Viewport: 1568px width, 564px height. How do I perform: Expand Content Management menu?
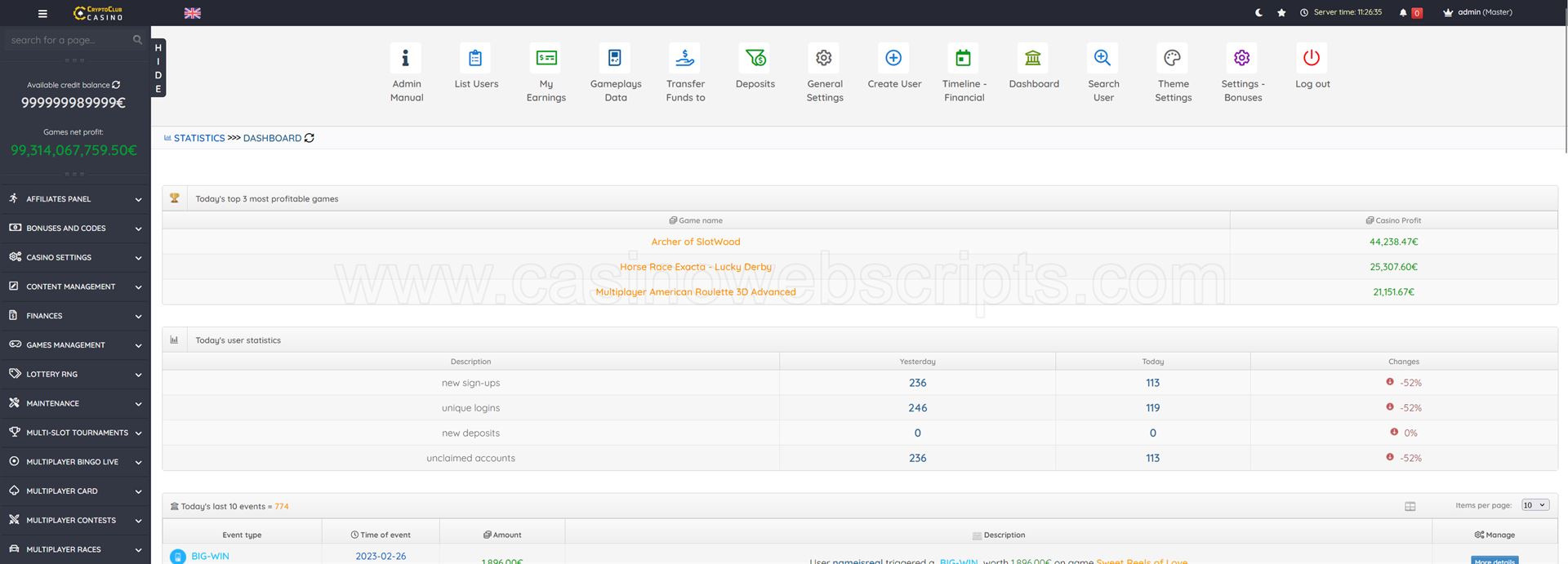(x=75, y=286)
